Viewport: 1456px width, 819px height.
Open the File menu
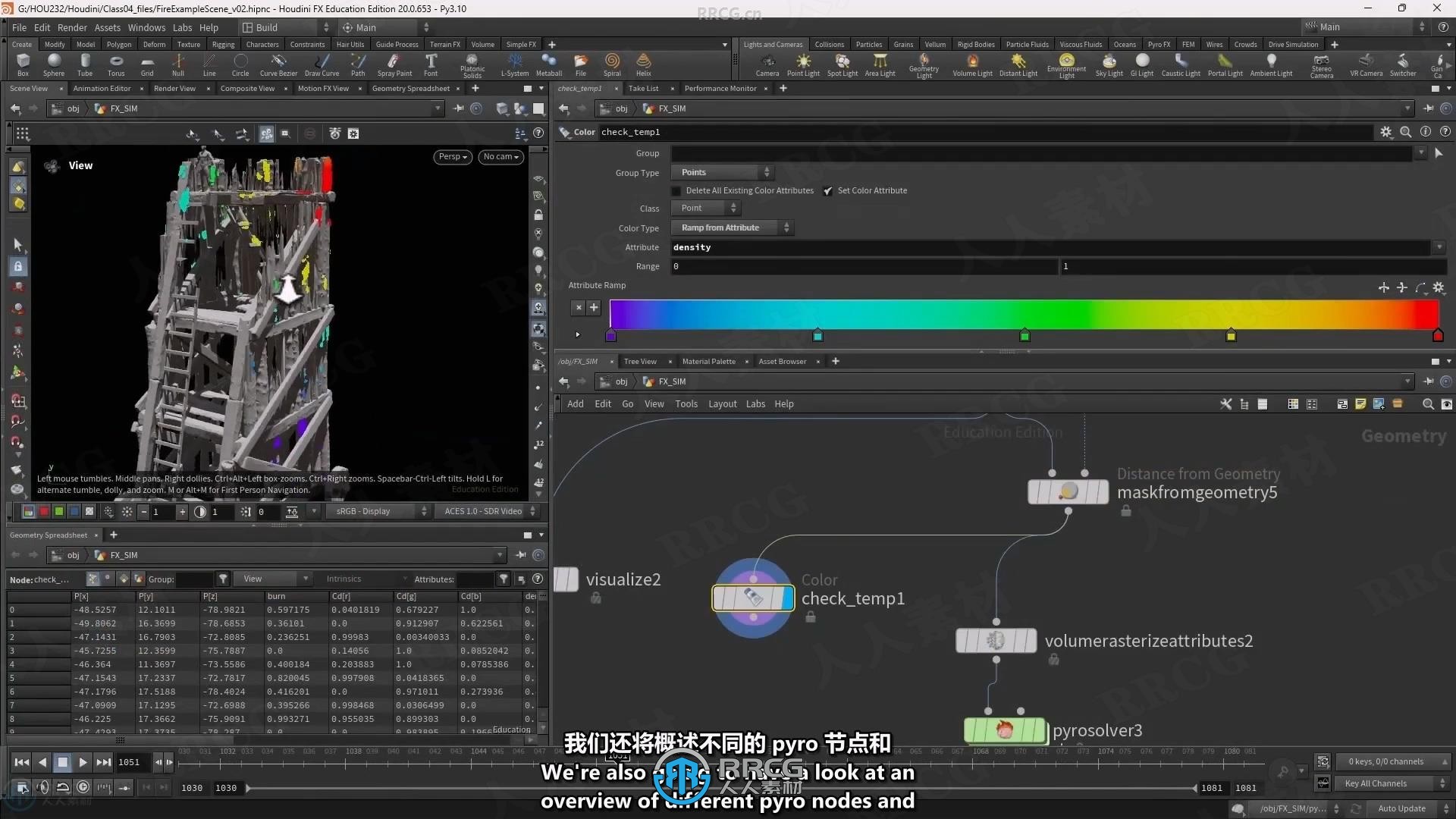[19, 27]
